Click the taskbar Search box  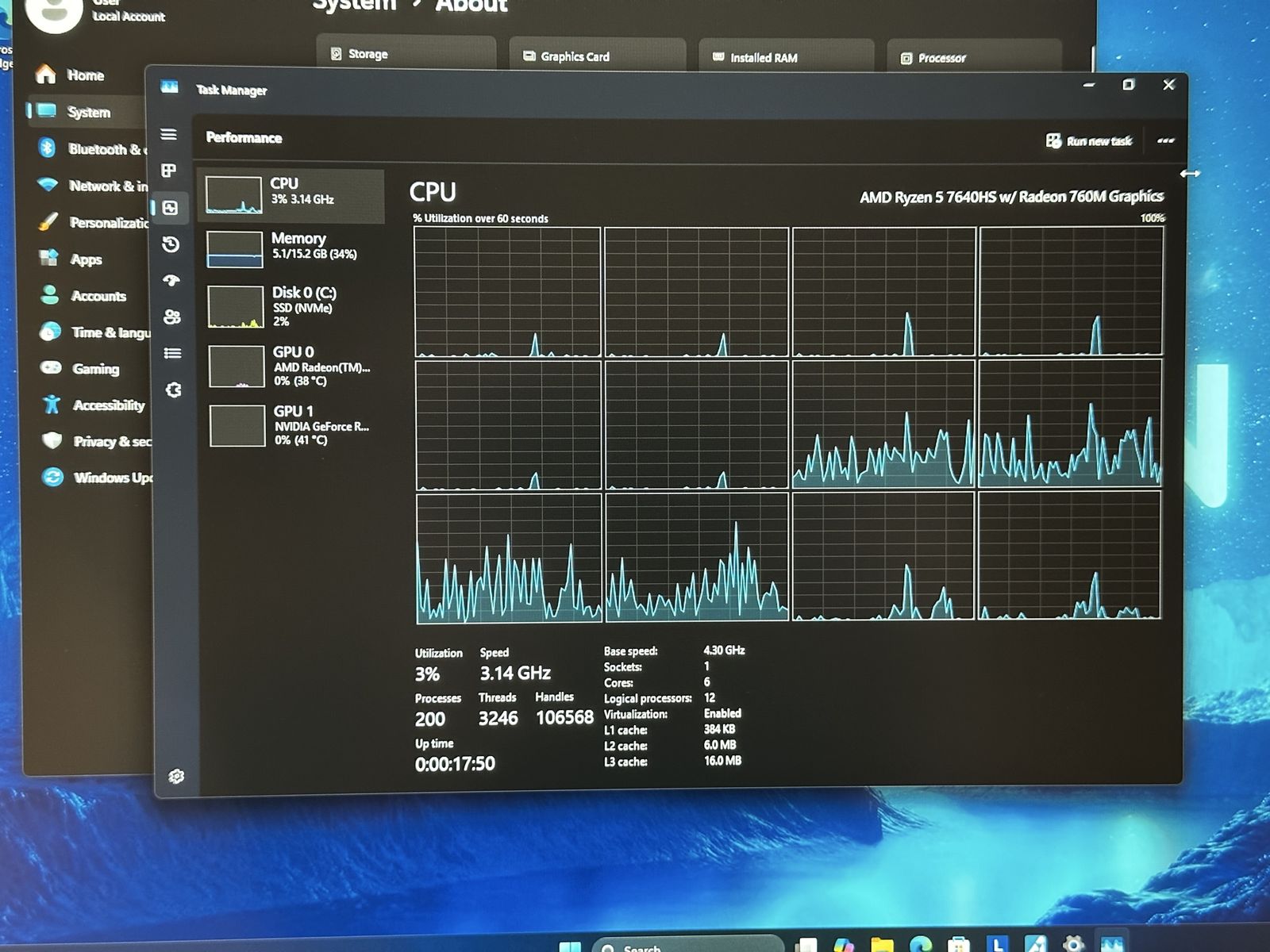pos(687,946)
